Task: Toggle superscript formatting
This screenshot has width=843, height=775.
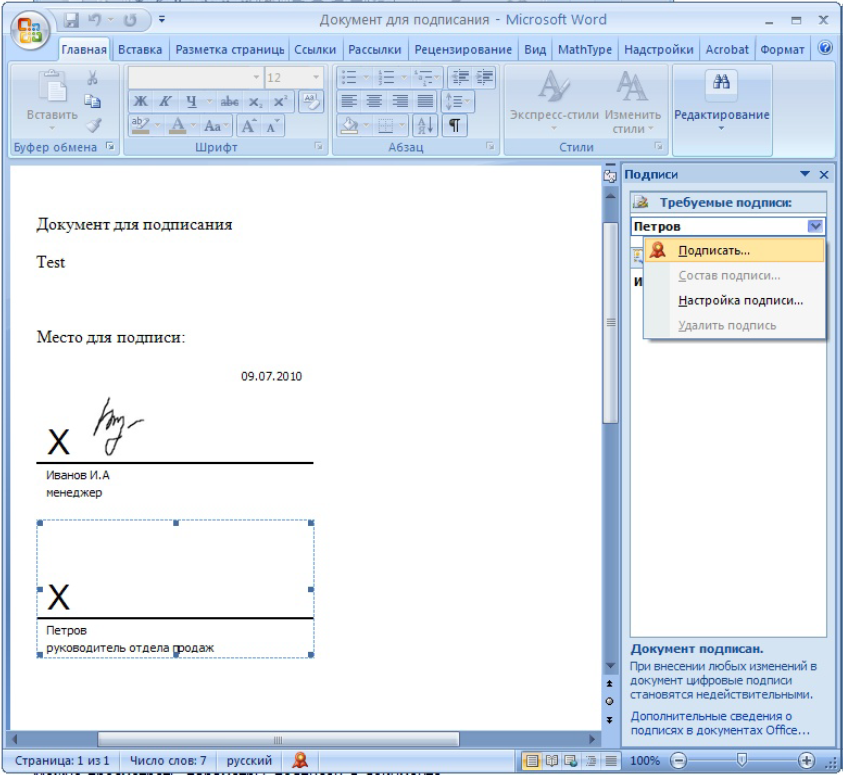Action: pyautogui.click(x=280, y=101)
